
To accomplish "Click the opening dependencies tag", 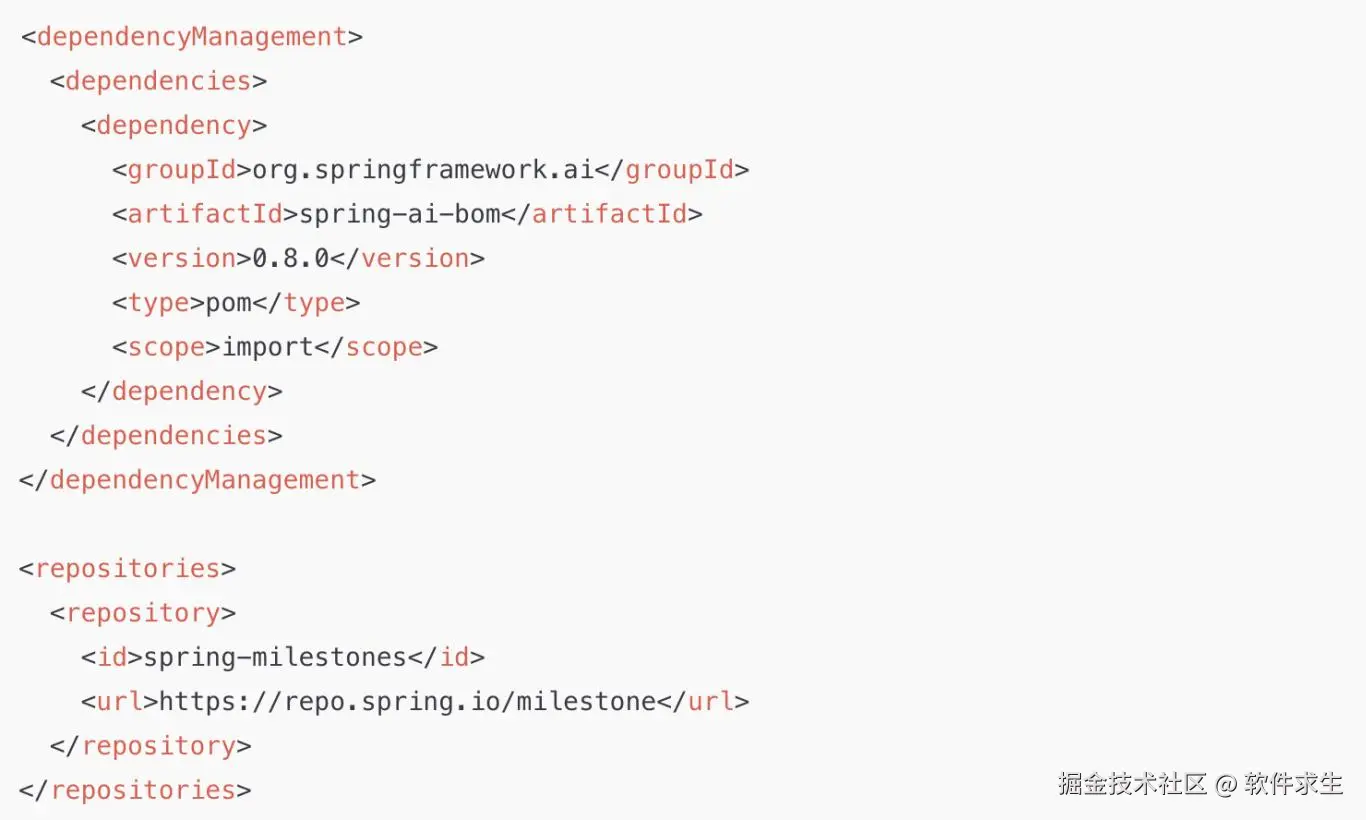I will (x=158, y=81).
